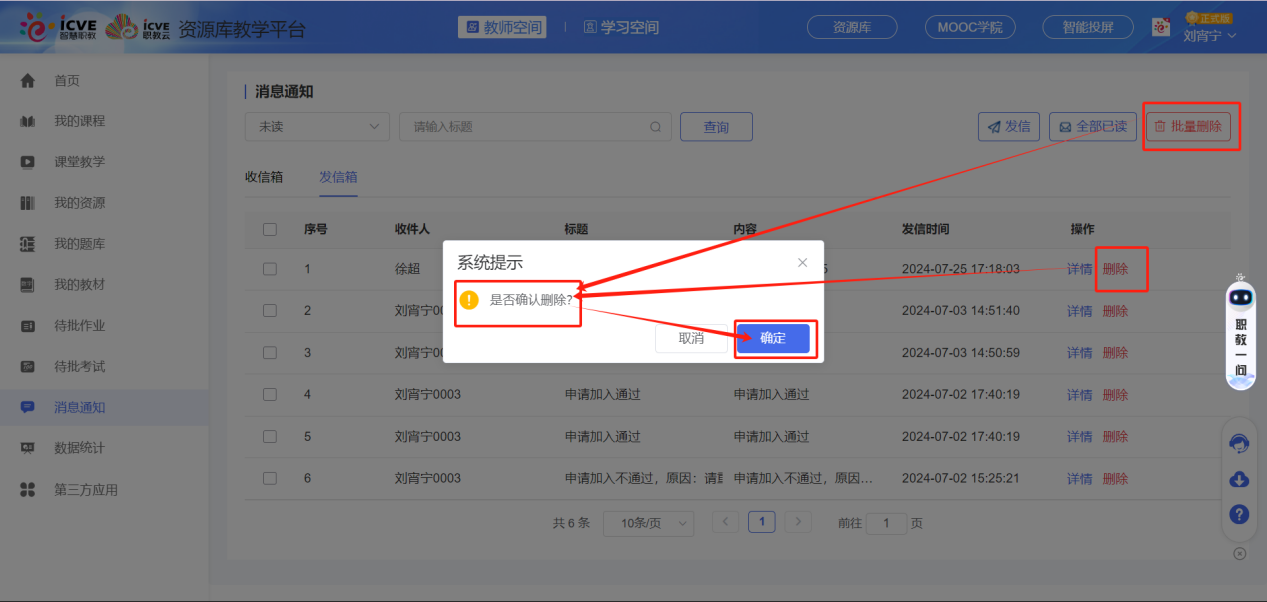Click 取消 in the dialog
This screenshot has width=1267, height=602.
click(691, 339)
